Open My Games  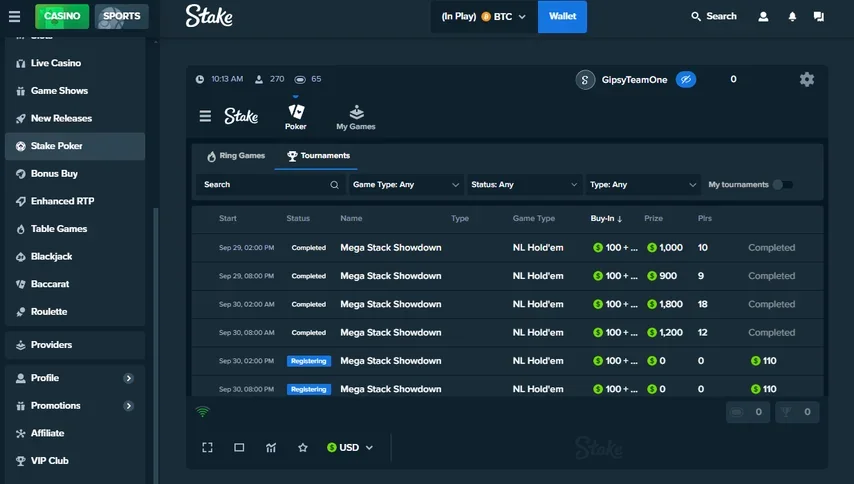[356, 117]
